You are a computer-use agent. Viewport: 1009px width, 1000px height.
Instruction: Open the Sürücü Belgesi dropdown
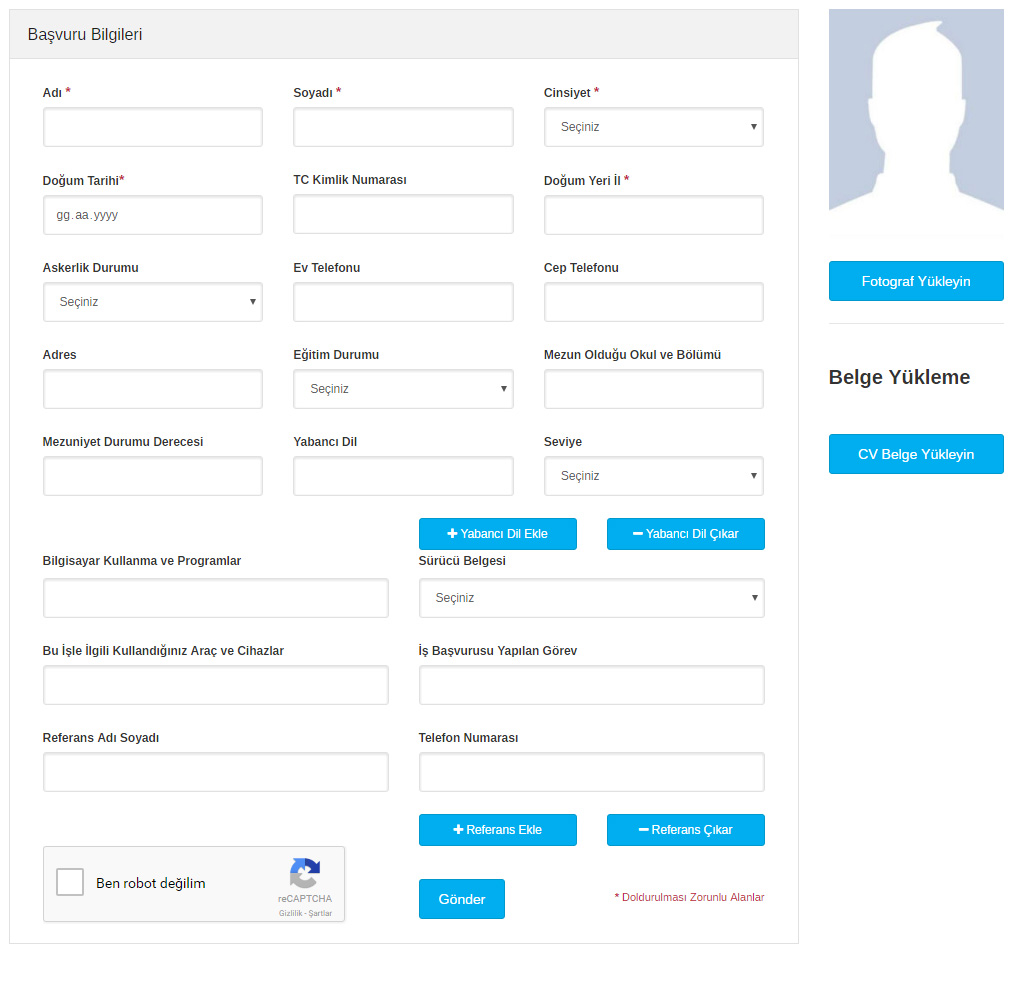(591, 598)
